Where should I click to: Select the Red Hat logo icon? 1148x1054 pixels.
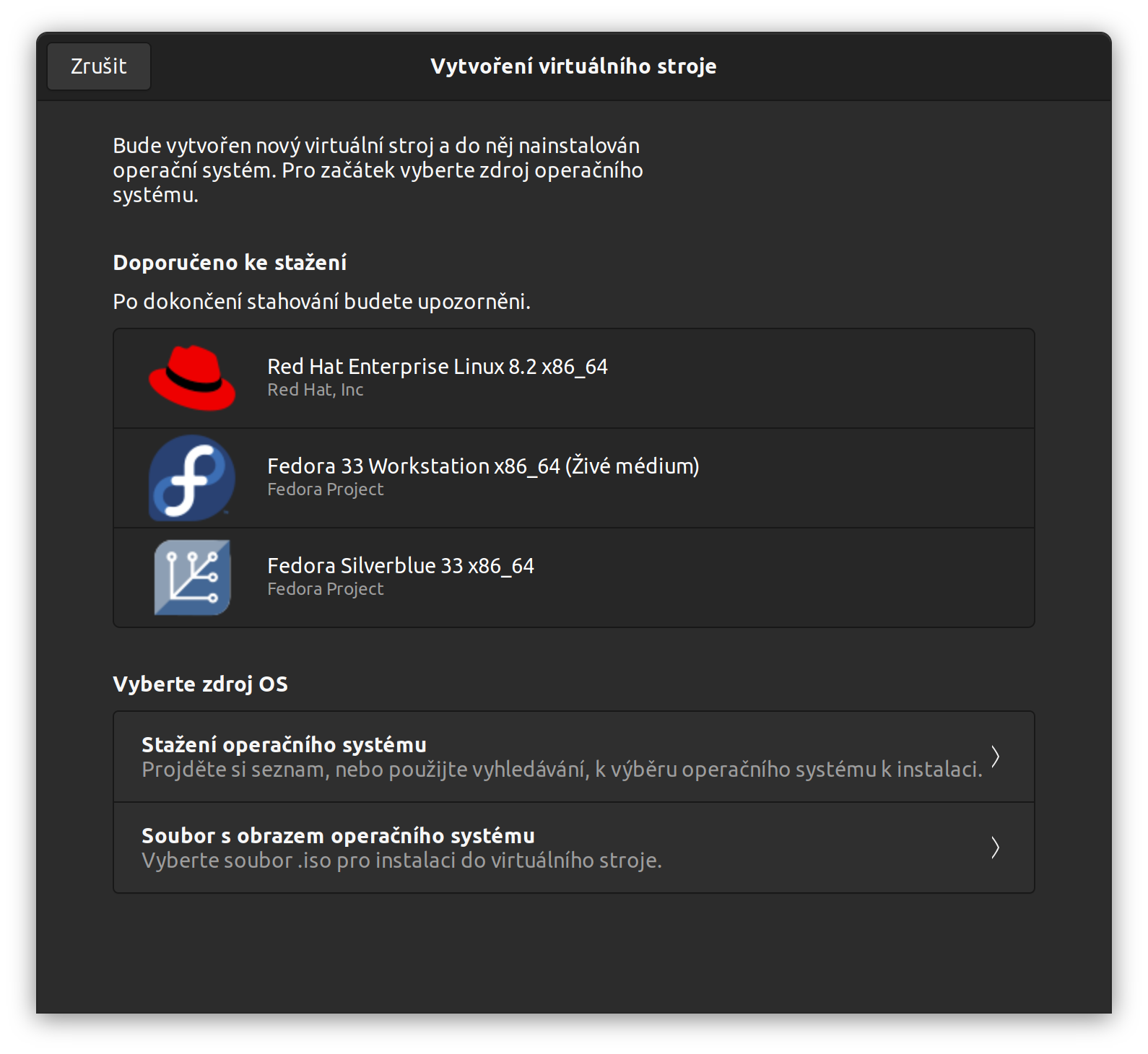pos(192,378)
